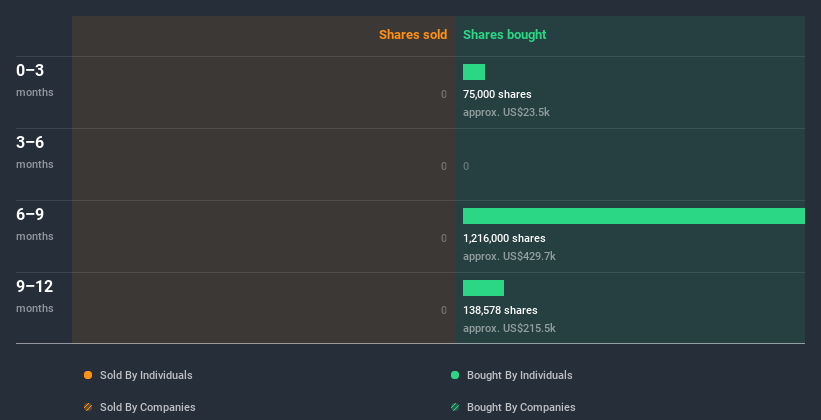Image resolution: width=821 pixels, height=420 pixels.
Task: Click the 9–12 months row label
Action: pos(35,296)
